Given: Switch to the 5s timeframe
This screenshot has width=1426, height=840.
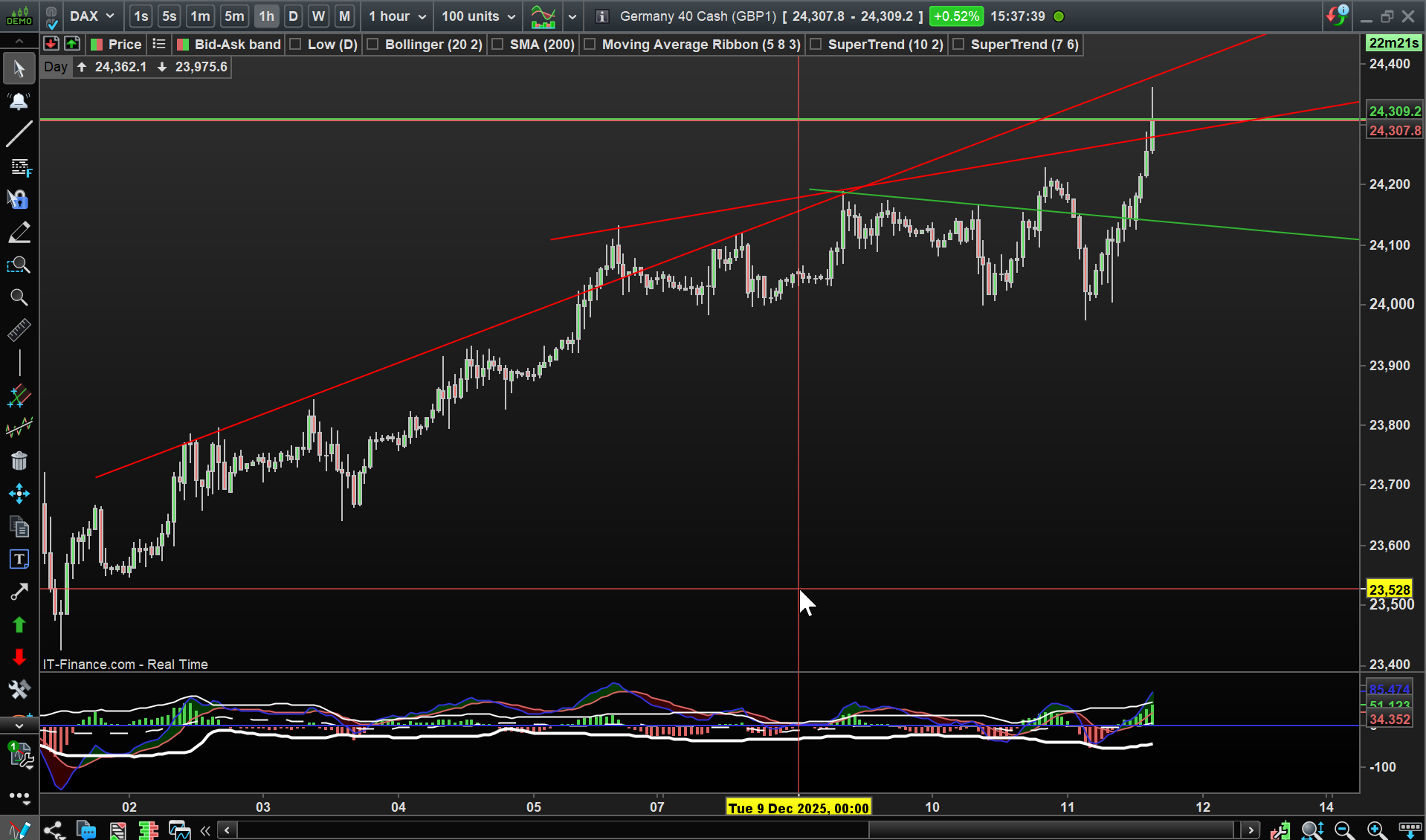Looking at the screenshot, I should tap(170, 16).
